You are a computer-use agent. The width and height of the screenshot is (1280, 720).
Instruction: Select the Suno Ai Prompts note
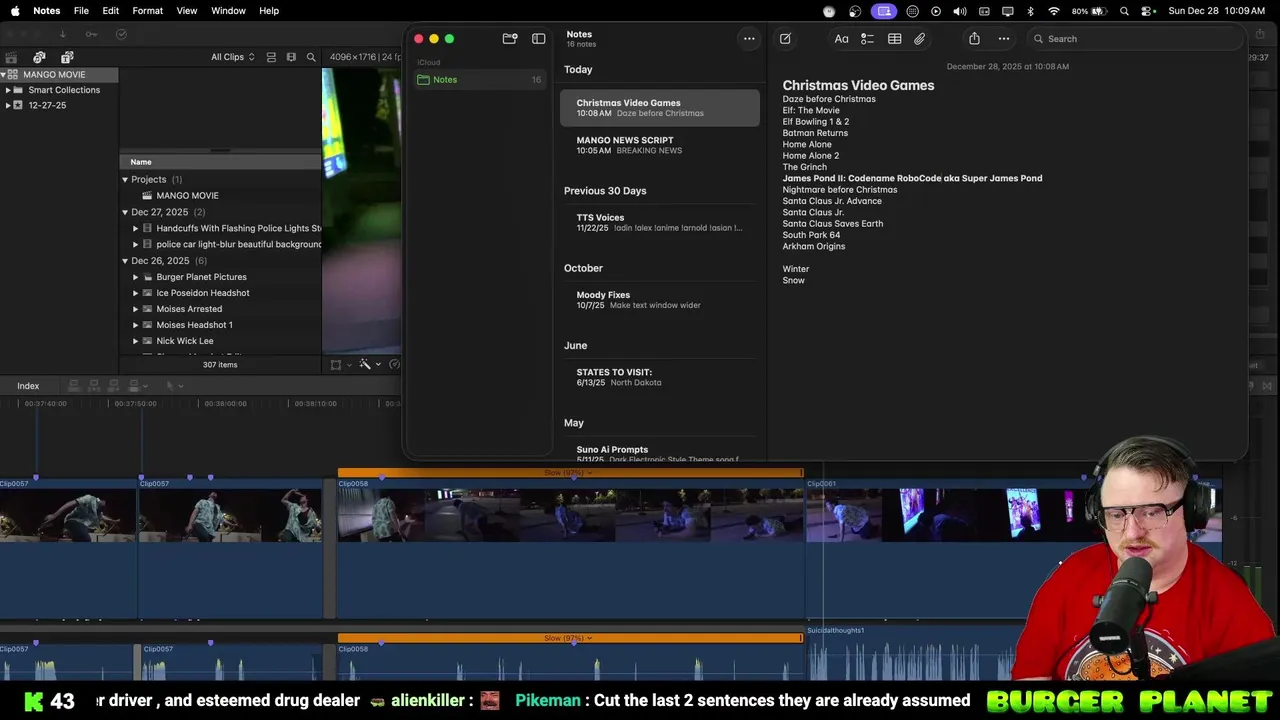pos(660,453)
